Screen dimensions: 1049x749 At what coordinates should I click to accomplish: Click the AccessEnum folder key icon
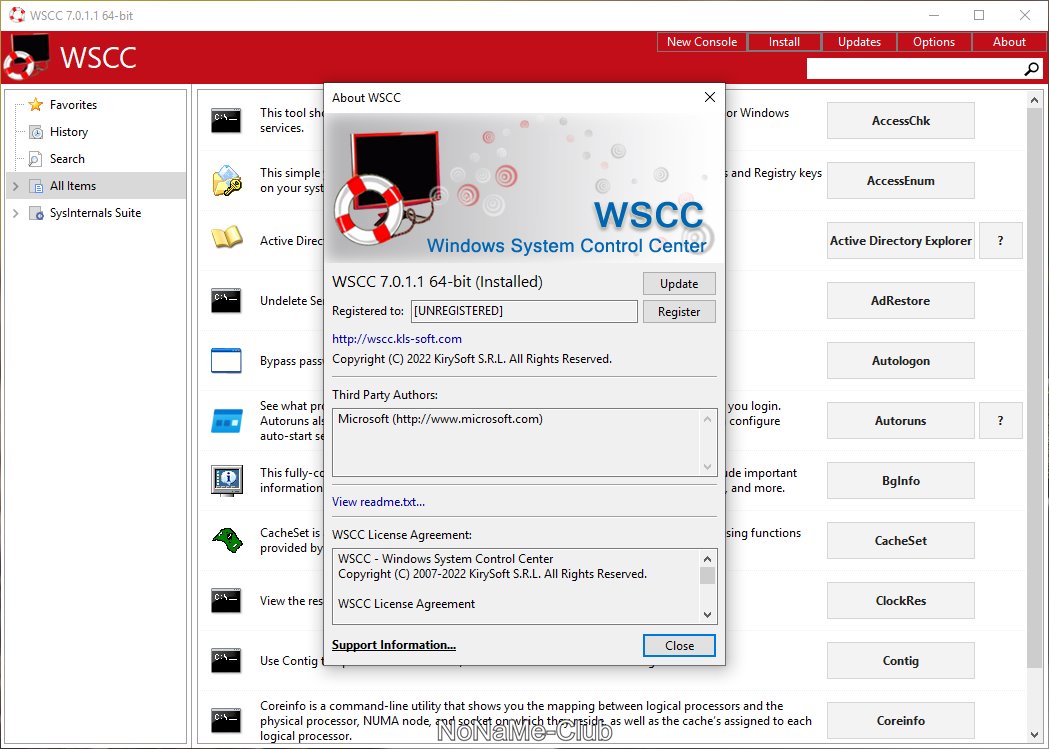[227, 180]
